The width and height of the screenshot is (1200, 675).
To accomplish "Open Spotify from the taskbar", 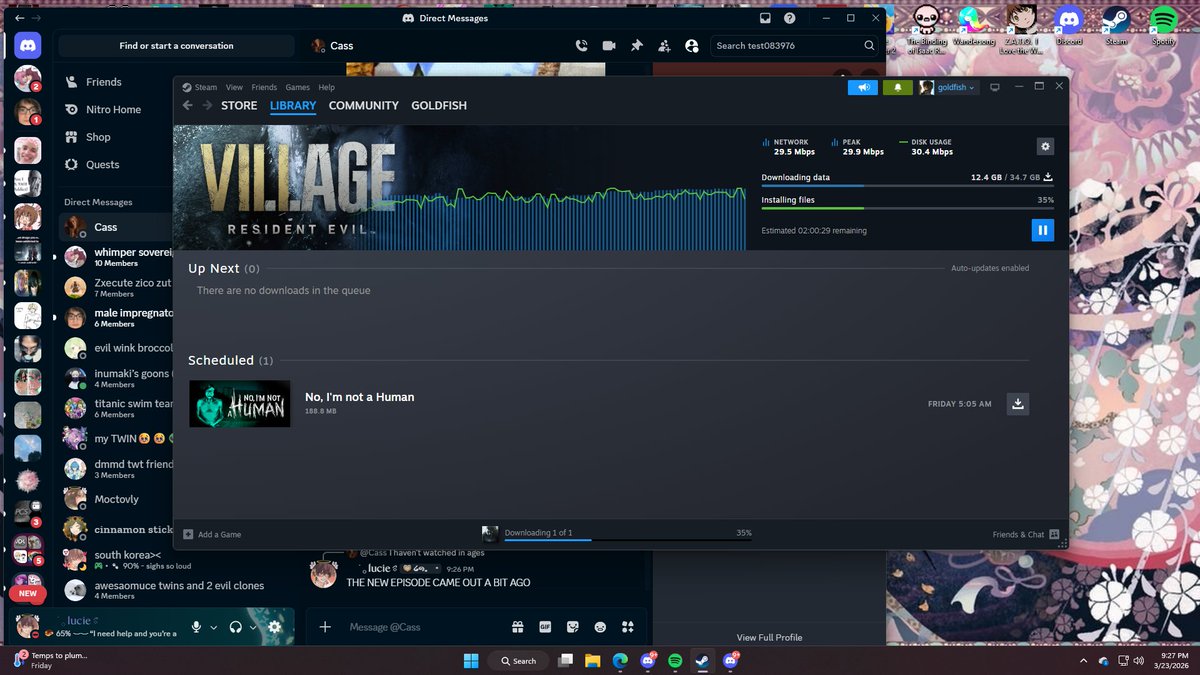I will click(x=675, y=660).
